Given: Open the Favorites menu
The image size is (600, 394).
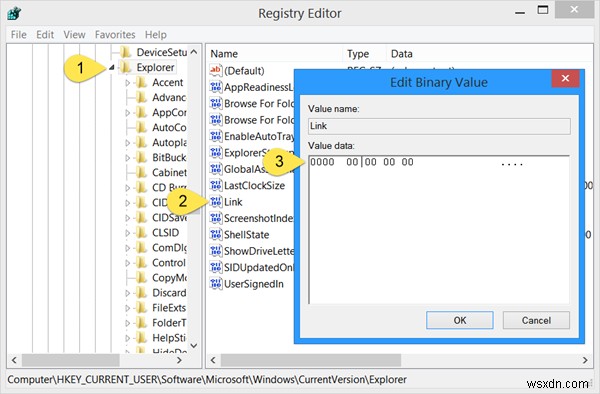Looking at the screenshot, I should coord(115,35).
